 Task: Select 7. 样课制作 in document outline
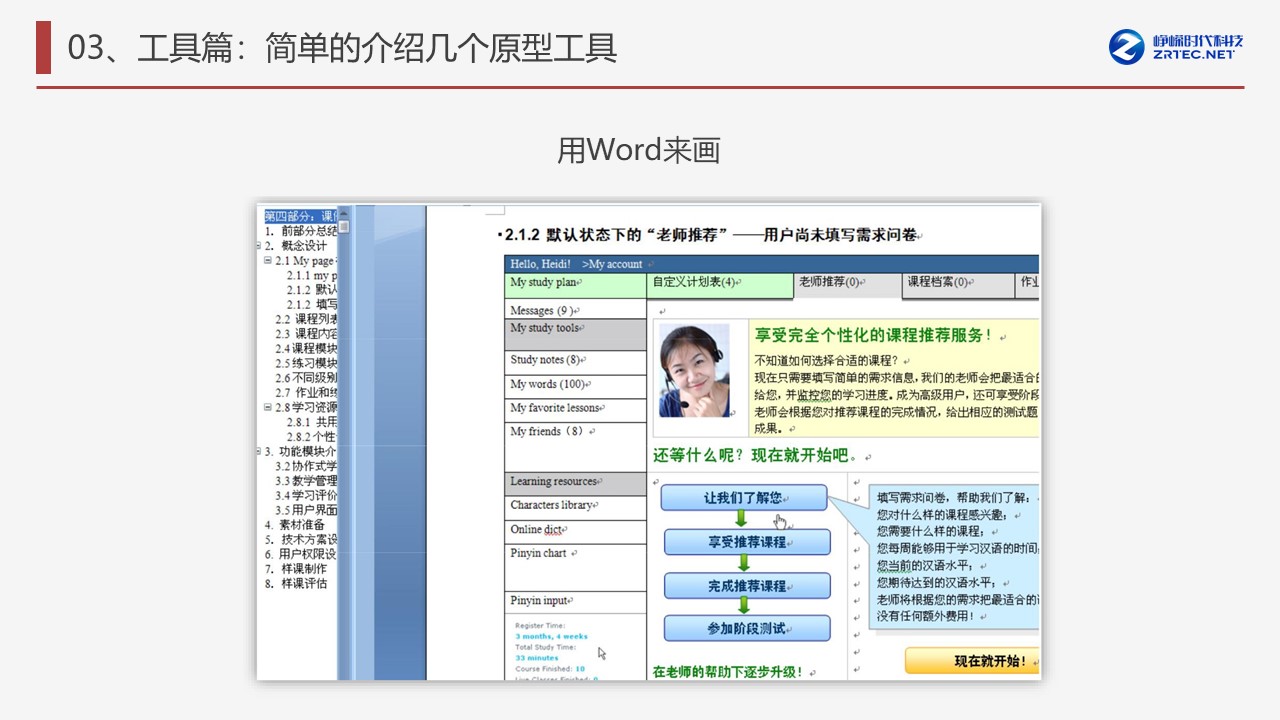coord(303,569)
